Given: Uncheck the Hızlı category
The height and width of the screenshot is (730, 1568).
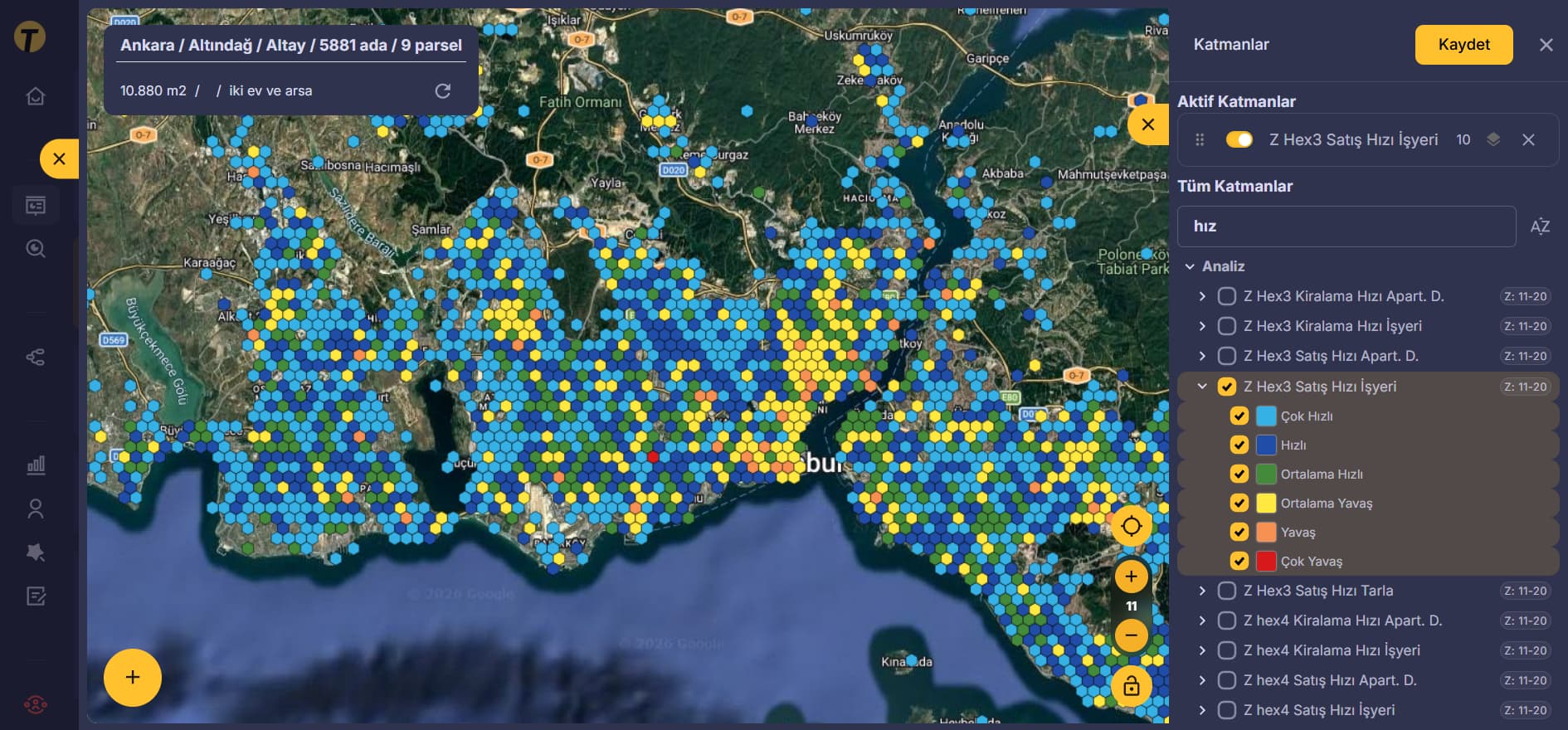Looking at the screenshot, I should (1239, 445).
